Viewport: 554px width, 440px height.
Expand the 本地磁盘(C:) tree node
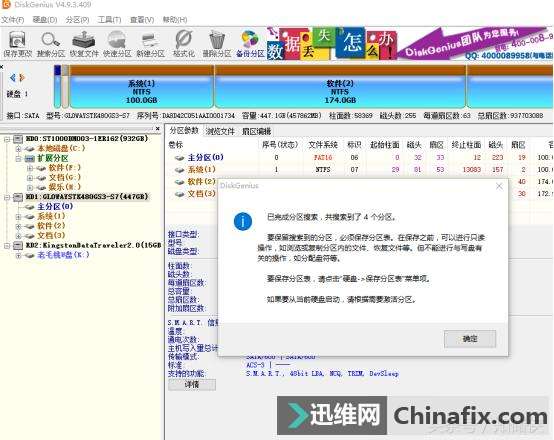tap(18, 149)
